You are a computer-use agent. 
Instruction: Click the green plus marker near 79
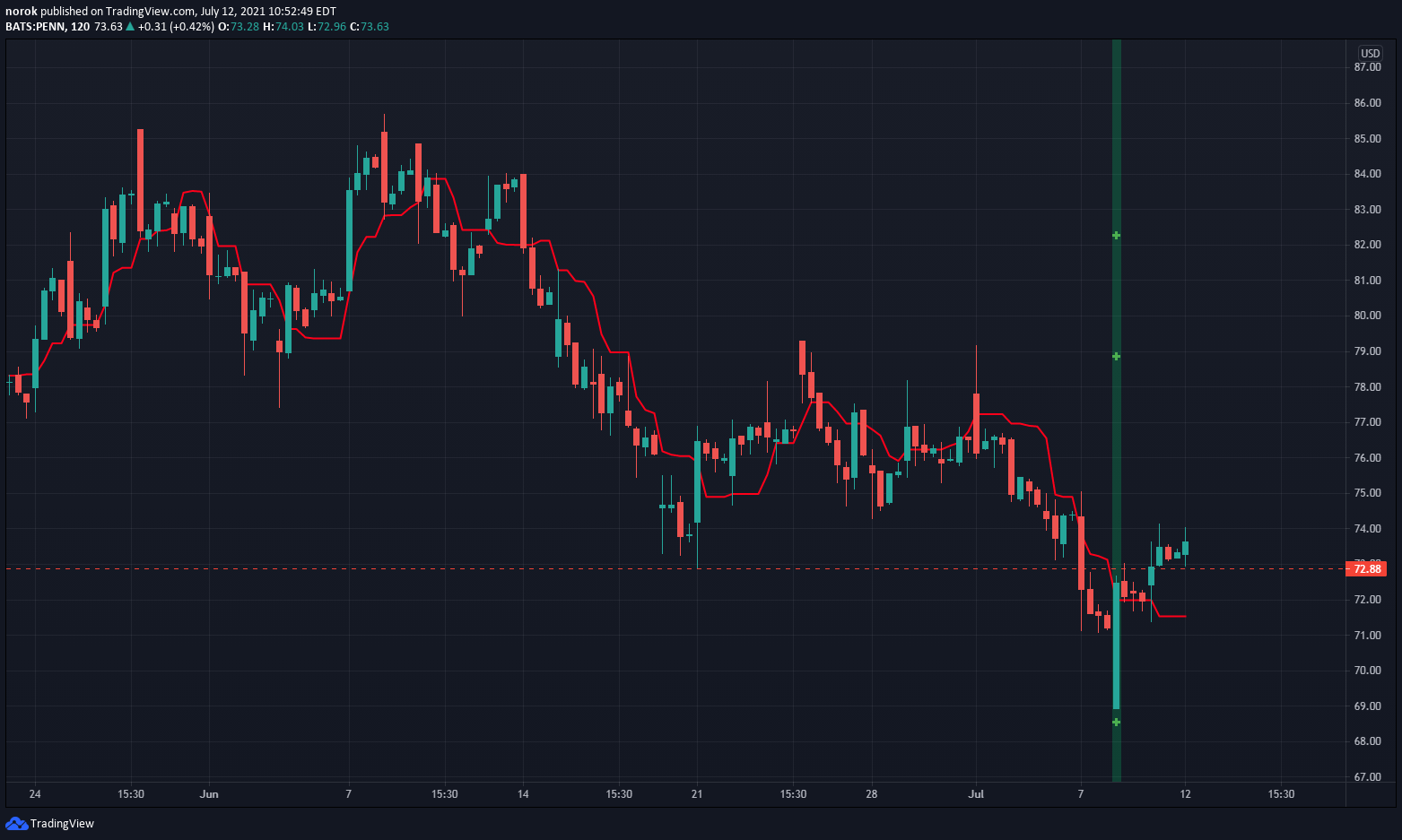click(1117, 357)
